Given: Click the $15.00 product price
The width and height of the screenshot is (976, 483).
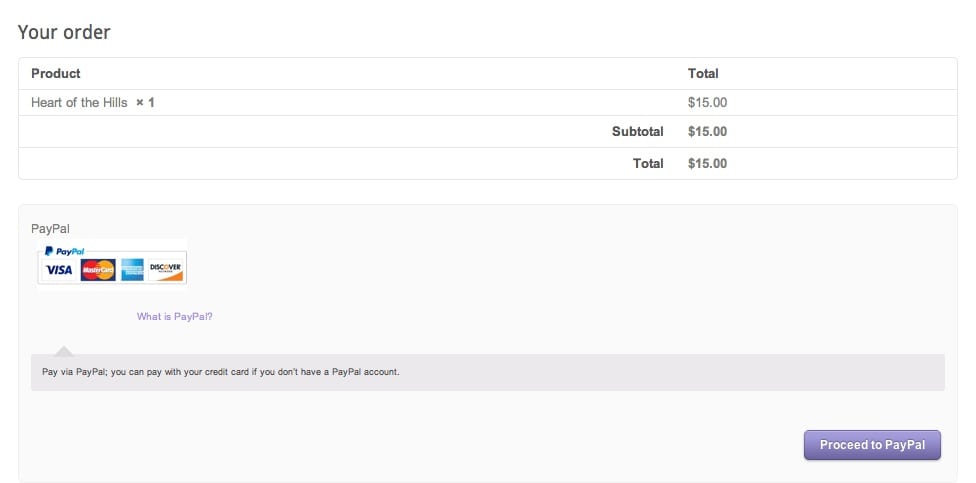Looking at the screenshot, I should [708, 103].
